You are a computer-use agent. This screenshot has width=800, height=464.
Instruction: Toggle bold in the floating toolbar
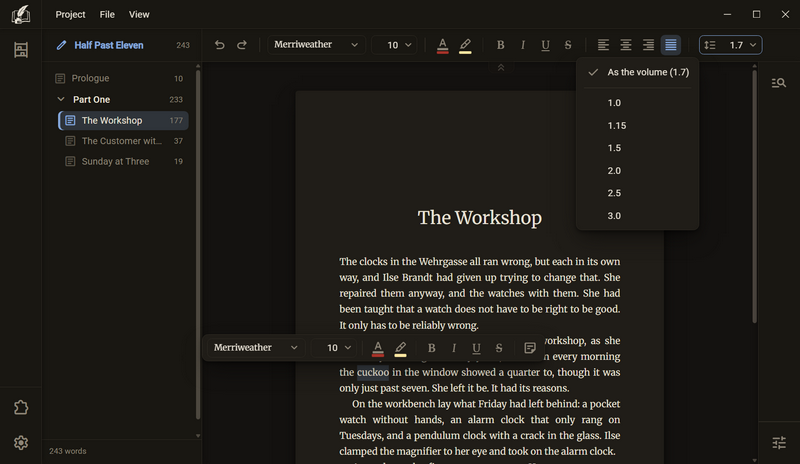431,348
